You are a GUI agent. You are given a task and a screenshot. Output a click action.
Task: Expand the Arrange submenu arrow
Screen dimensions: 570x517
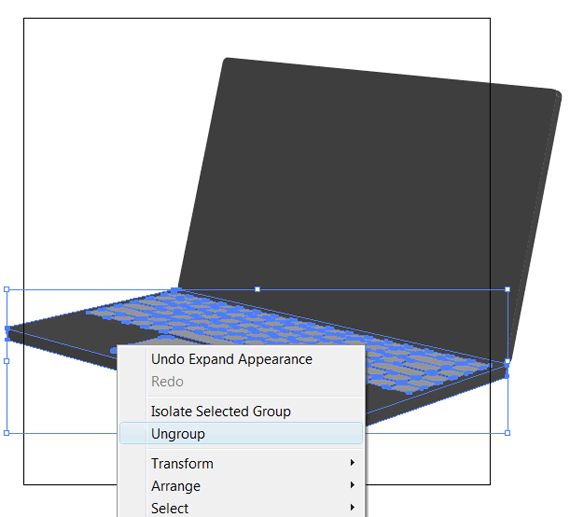(x=352, y=485)
